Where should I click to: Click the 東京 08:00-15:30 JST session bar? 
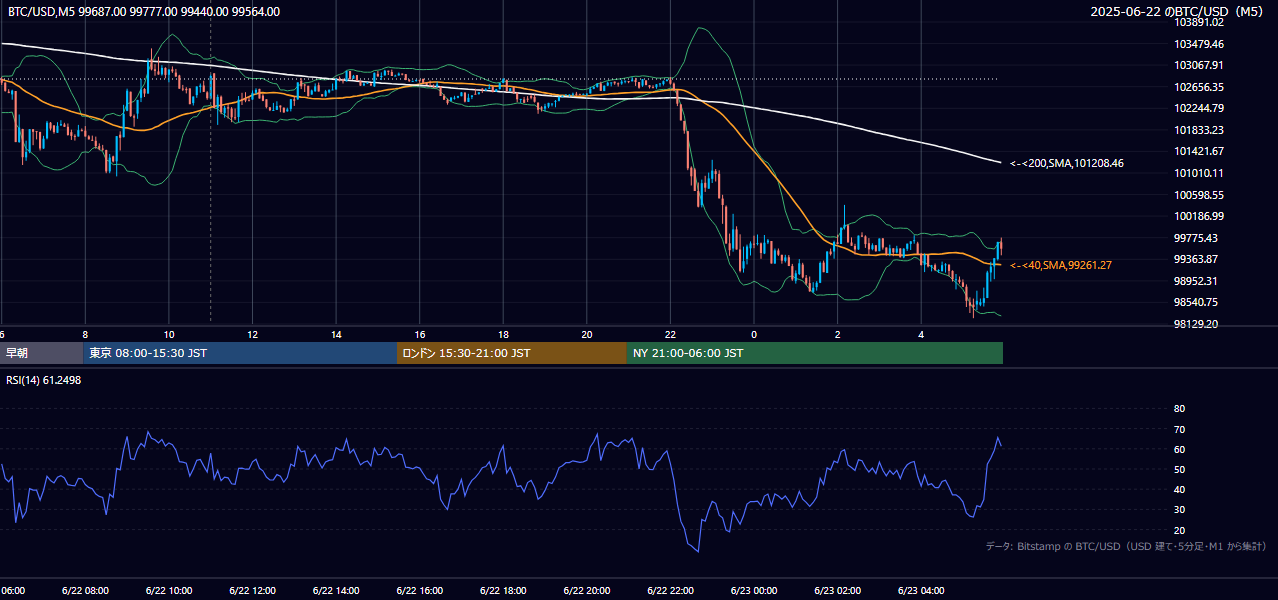coord(240,353)
